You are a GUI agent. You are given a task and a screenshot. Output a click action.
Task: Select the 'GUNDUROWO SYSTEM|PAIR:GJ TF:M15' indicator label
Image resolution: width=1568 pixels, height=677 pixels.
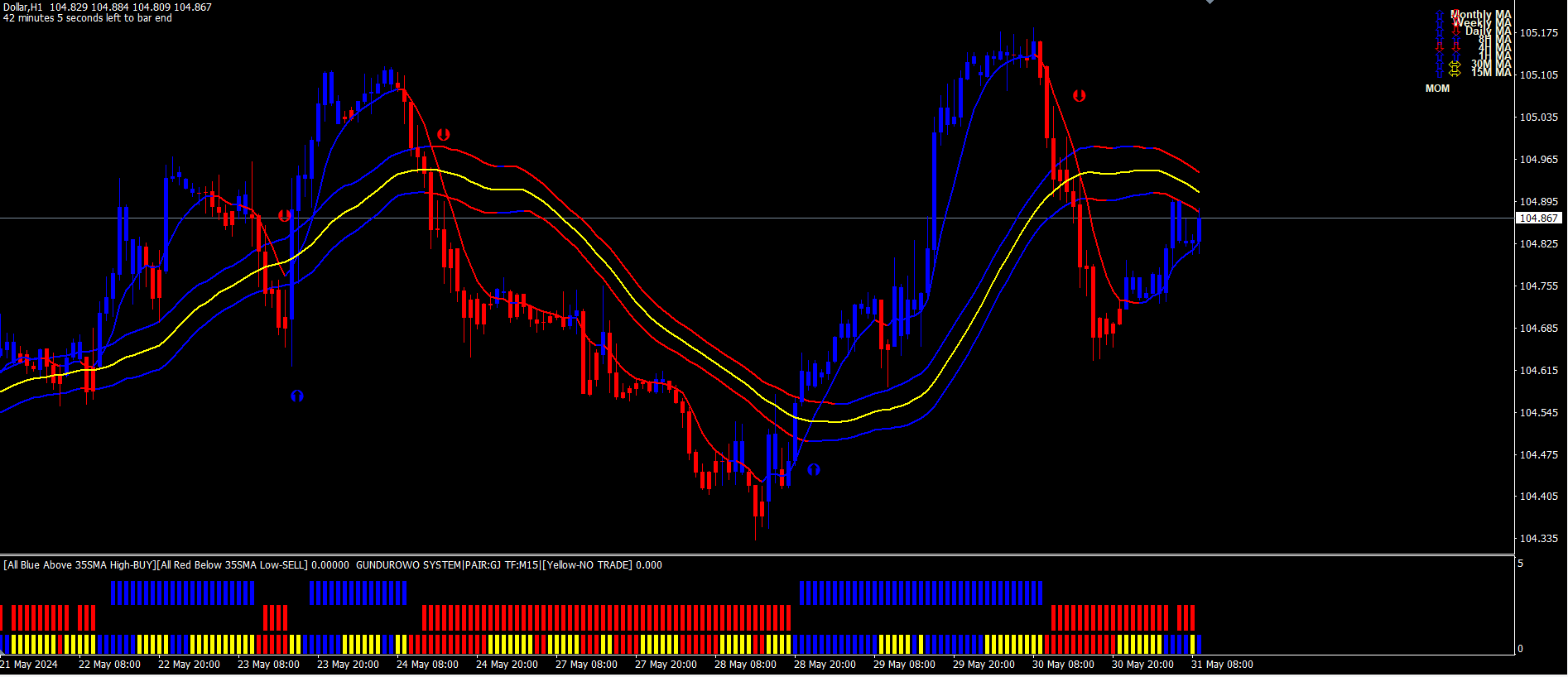point(447,565)
